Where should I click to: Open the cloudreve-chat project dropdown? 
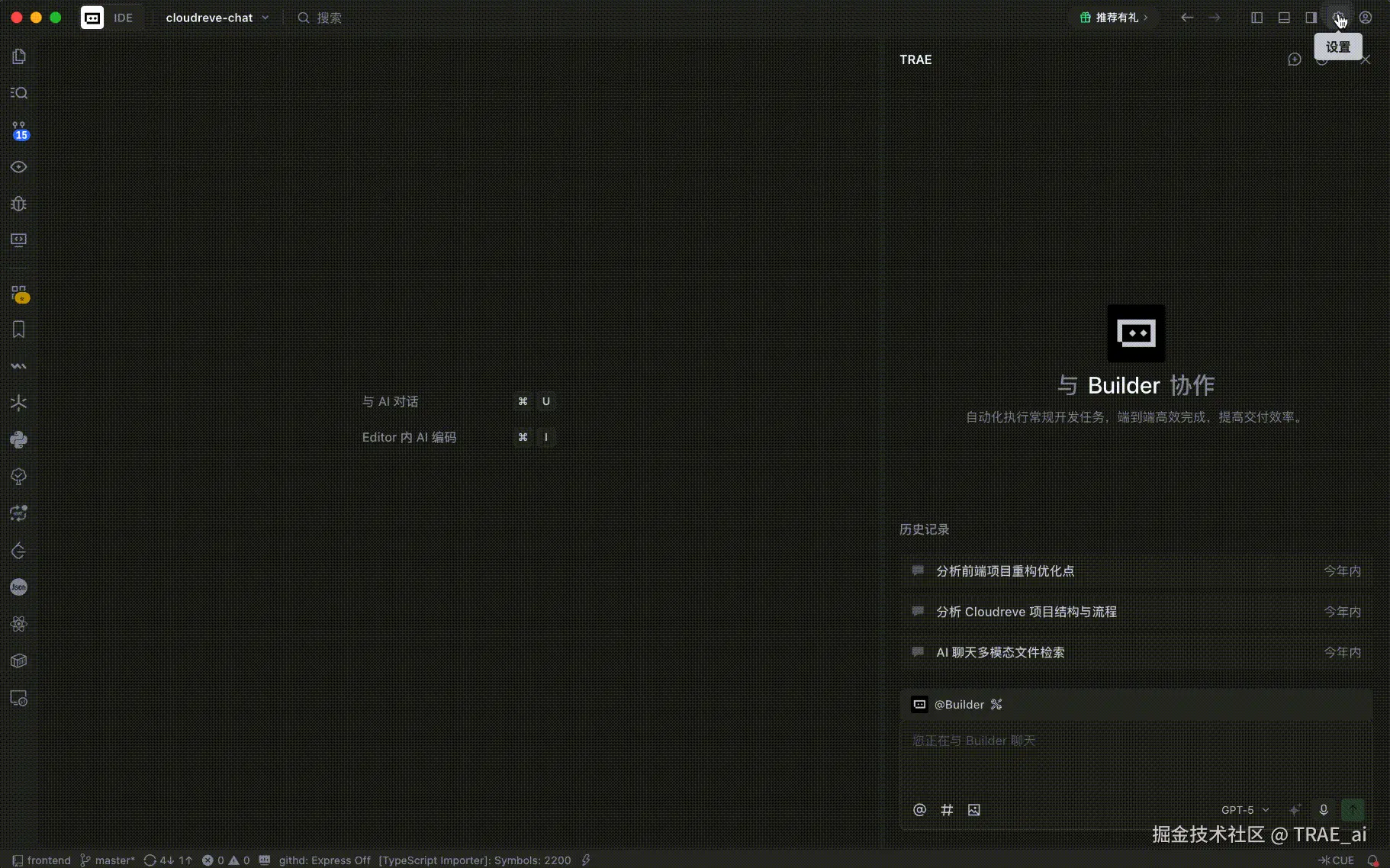coord(217,18)
